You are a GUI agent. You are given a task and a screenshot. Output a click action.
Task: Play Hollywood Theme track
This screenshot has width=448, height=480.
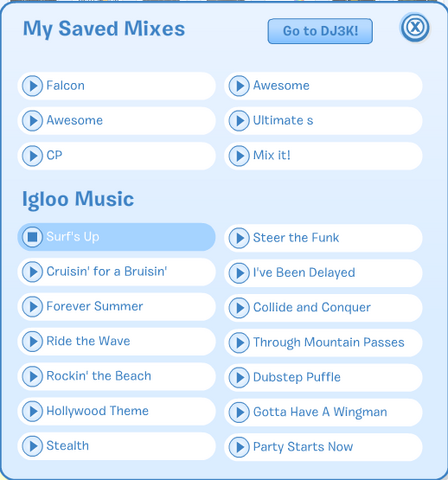point(32,411)
